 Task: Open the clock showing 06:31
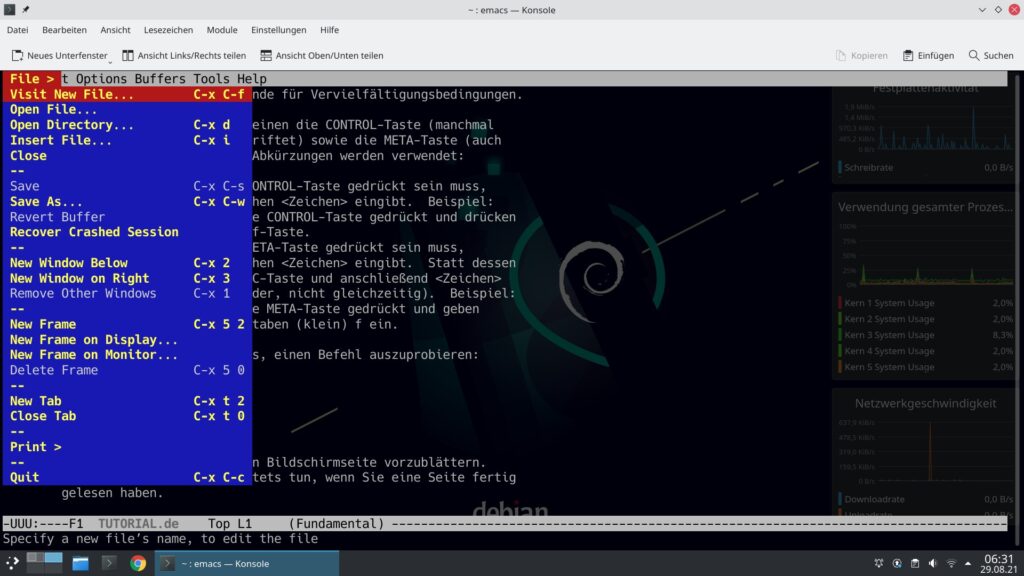[999, 563]
